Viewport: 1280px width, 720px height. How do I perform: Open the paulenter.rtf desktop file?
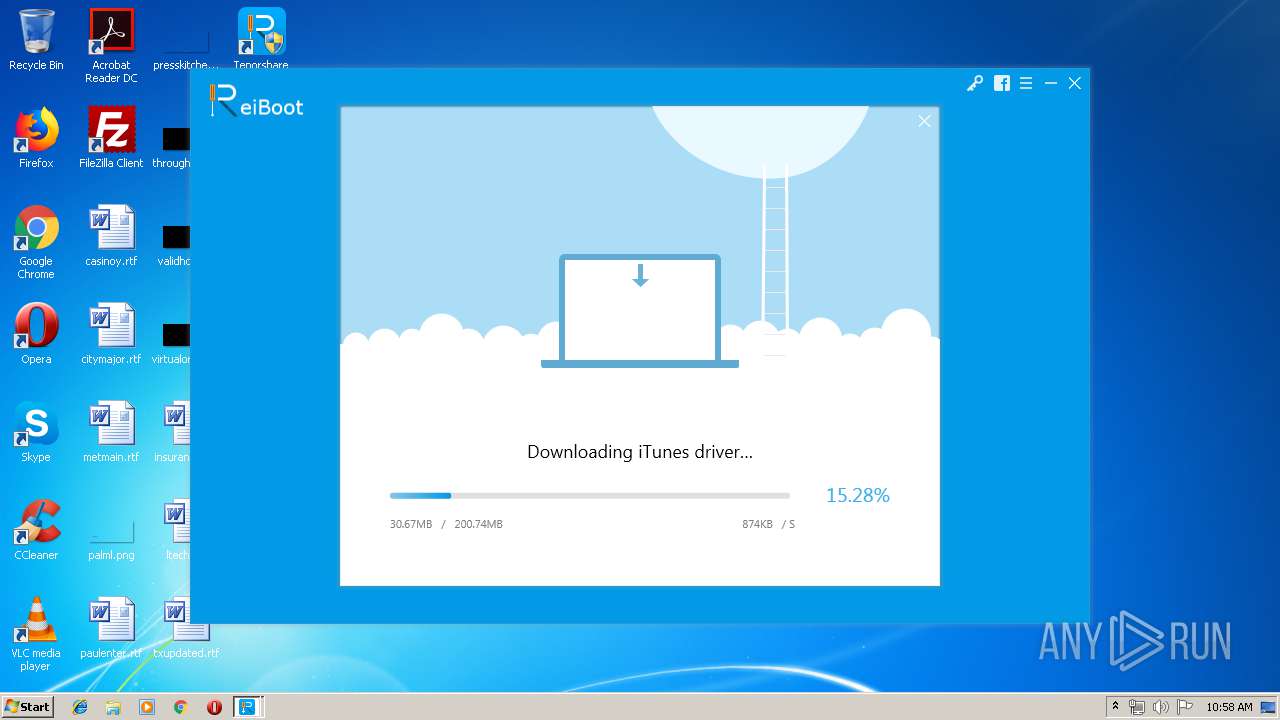click(111, 628)
